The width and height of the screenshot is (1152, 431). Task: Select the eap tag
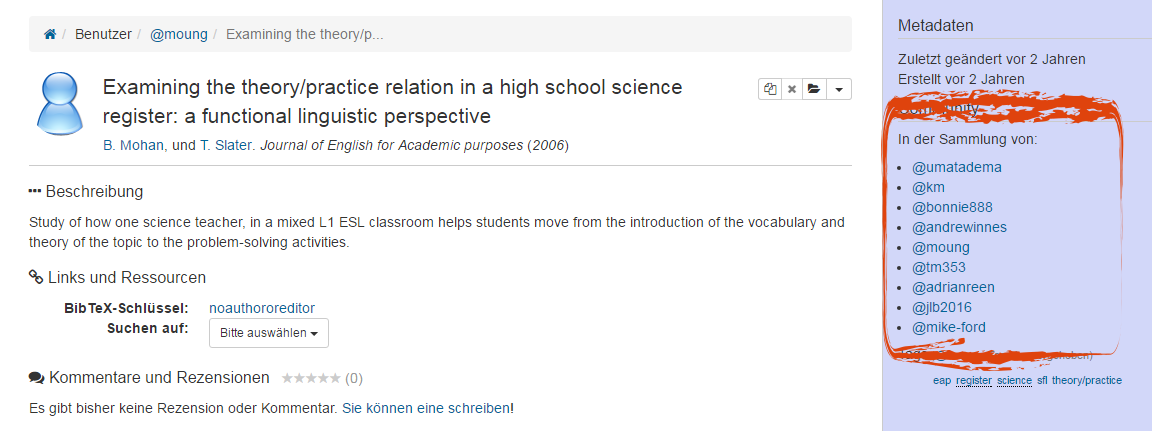942,380
